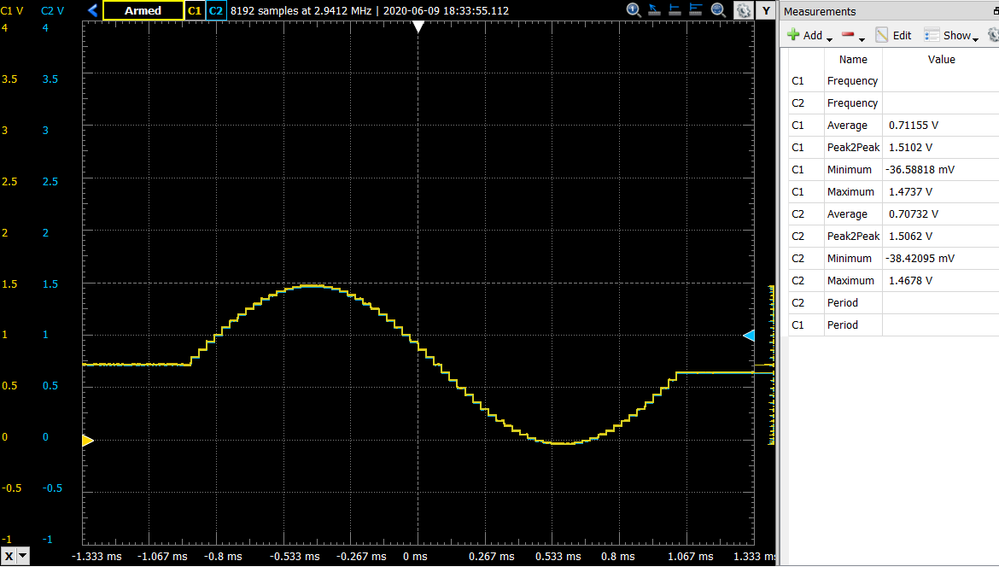Click the waveform overview strip at right
Image resolution: width=999 pixels, height=567 pixels.
click(772, 365)
